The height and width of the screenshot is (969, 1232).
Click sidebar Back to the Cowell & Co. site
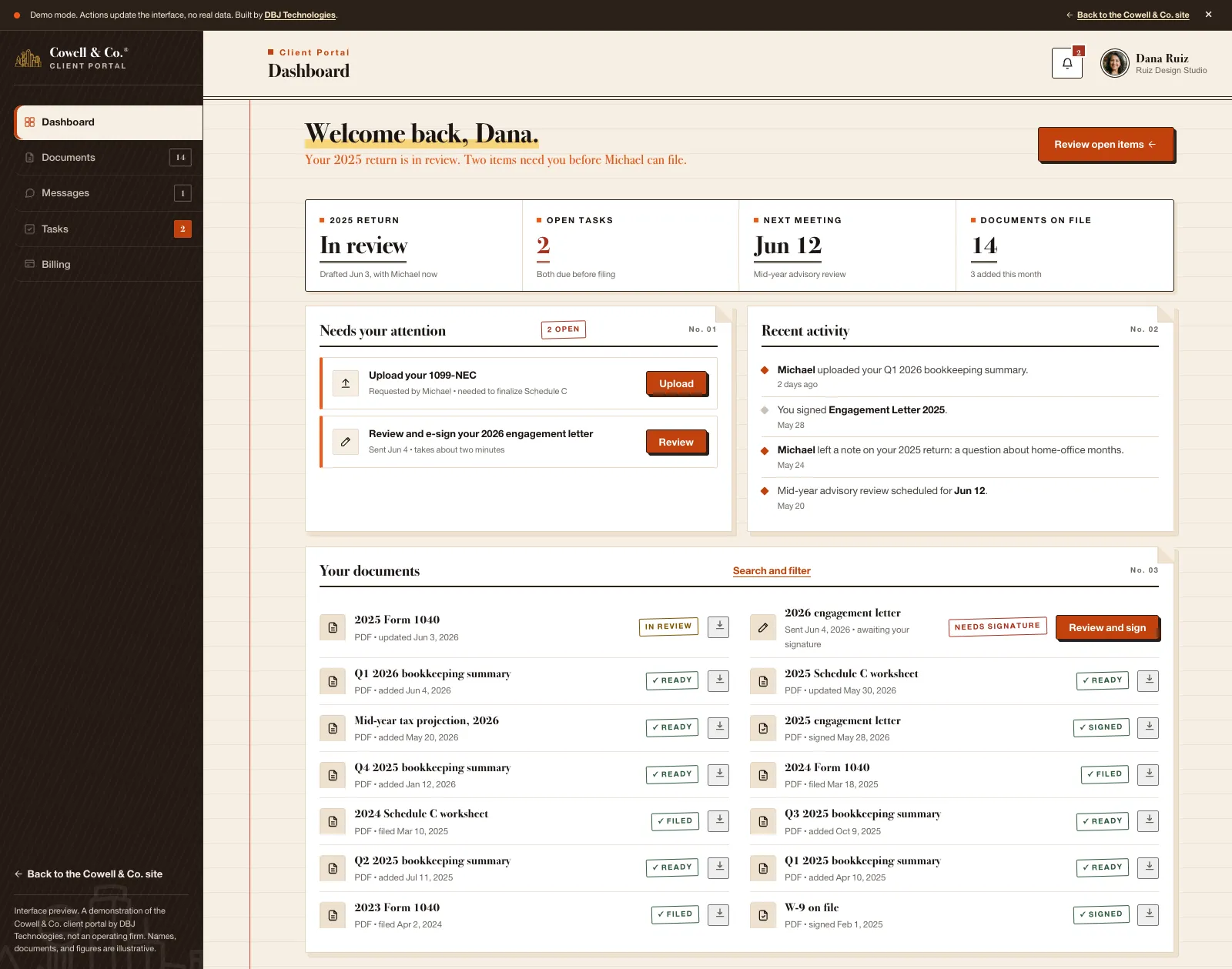pos(89,874)
